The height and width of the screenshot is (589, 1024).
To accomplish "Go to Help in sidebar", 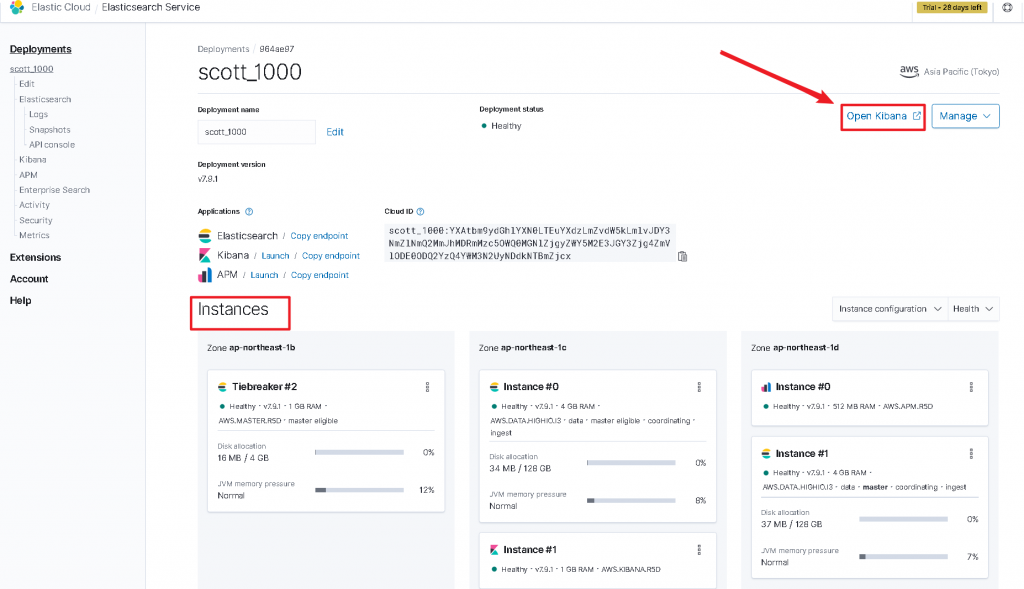I will coord(20,300).
